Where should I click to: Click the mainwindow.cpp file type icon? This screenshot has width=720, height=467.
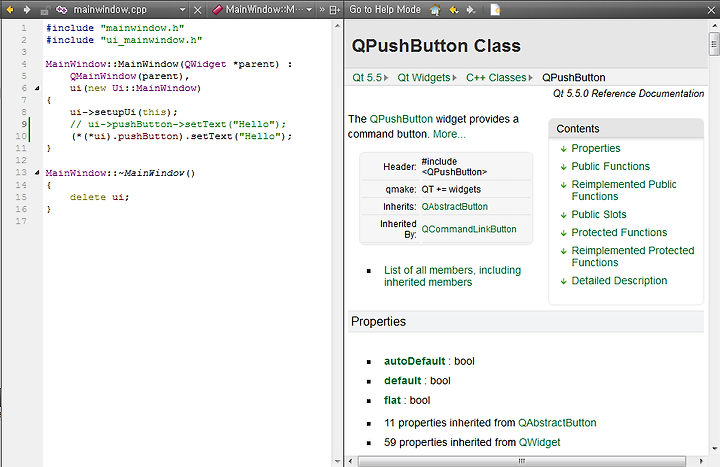[62, 10]
